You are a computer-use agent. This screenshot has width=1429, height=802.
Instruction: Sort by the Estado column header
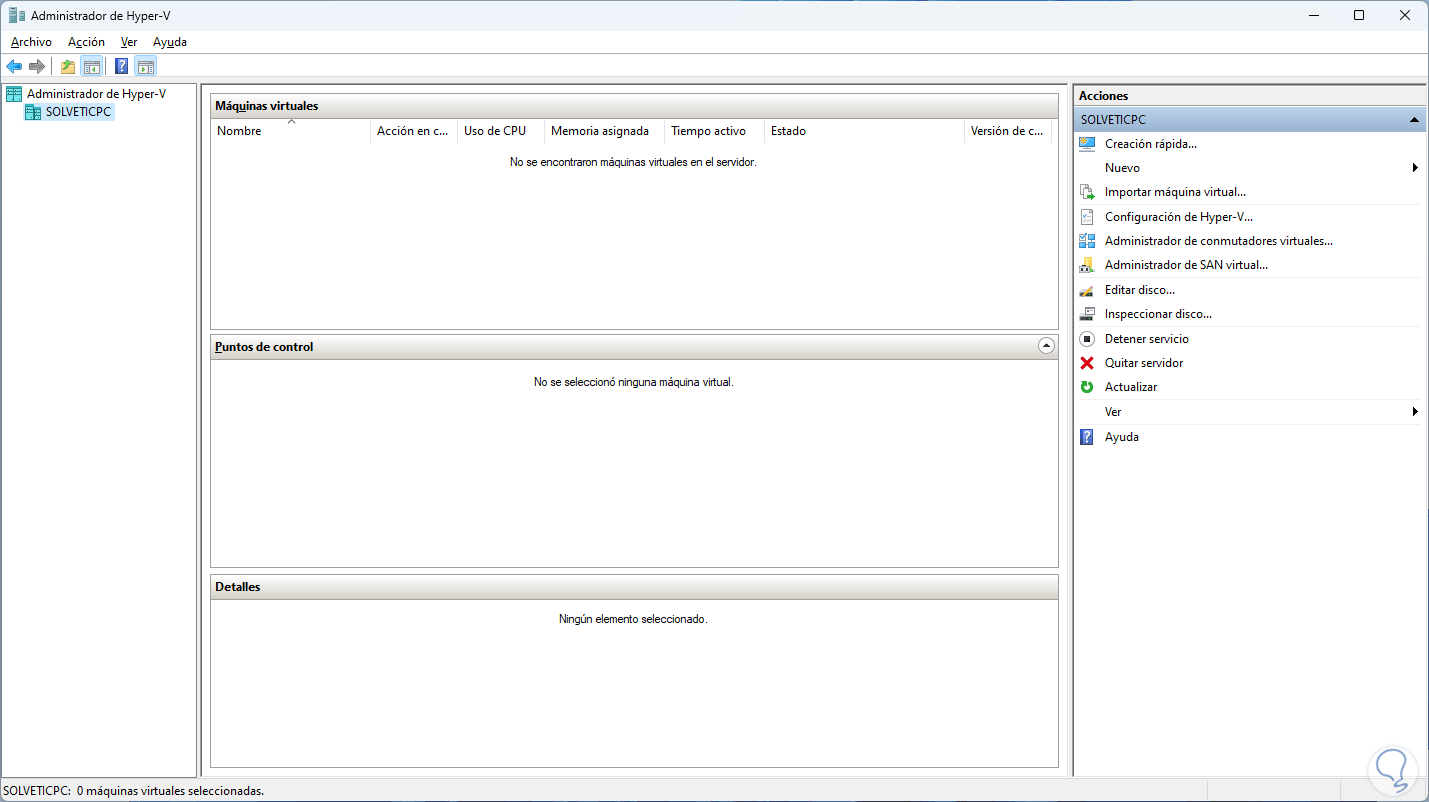coord(864,131)
